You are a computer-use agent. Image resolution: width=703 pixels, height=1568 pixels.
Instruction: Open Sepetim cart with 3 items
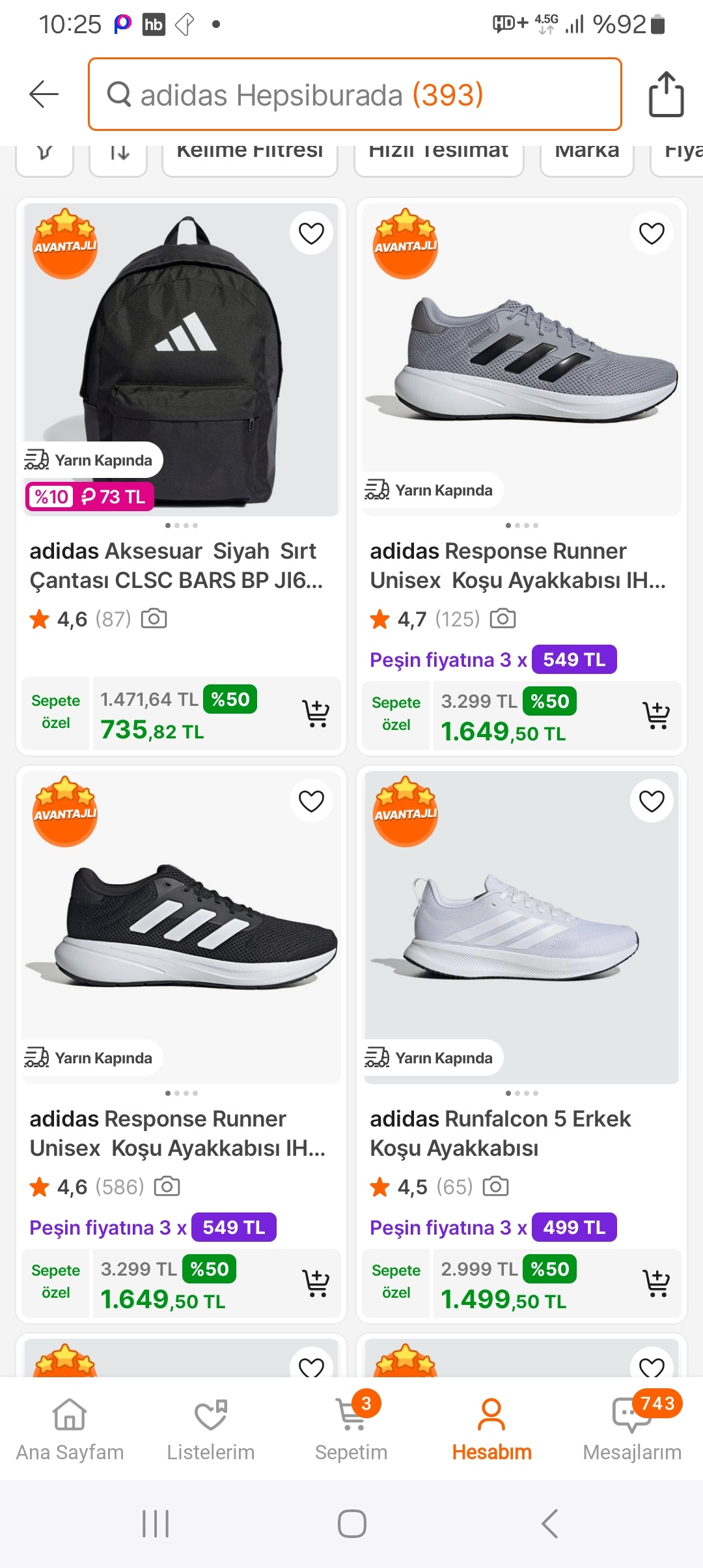click(x=351, y=1425)
